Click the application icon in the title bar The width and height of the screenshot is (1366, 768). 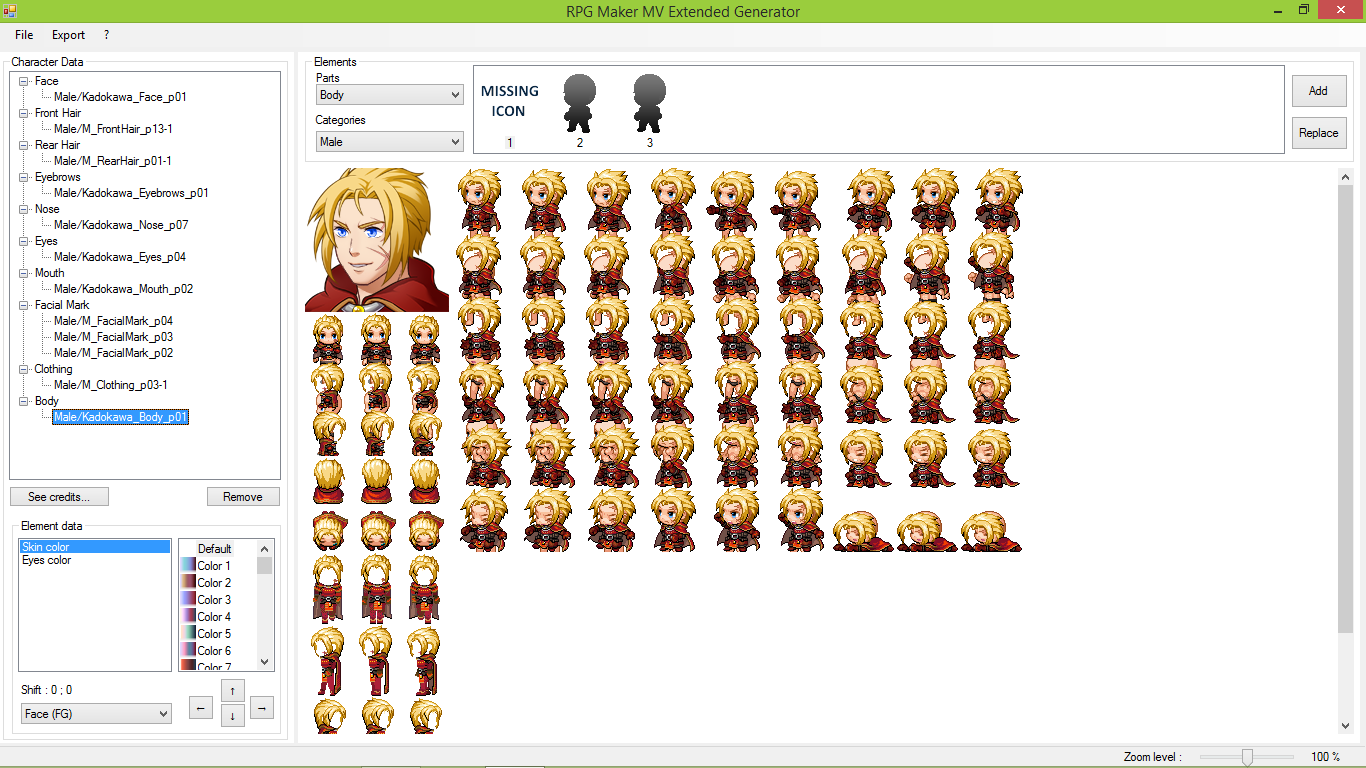tap(9, 11)
